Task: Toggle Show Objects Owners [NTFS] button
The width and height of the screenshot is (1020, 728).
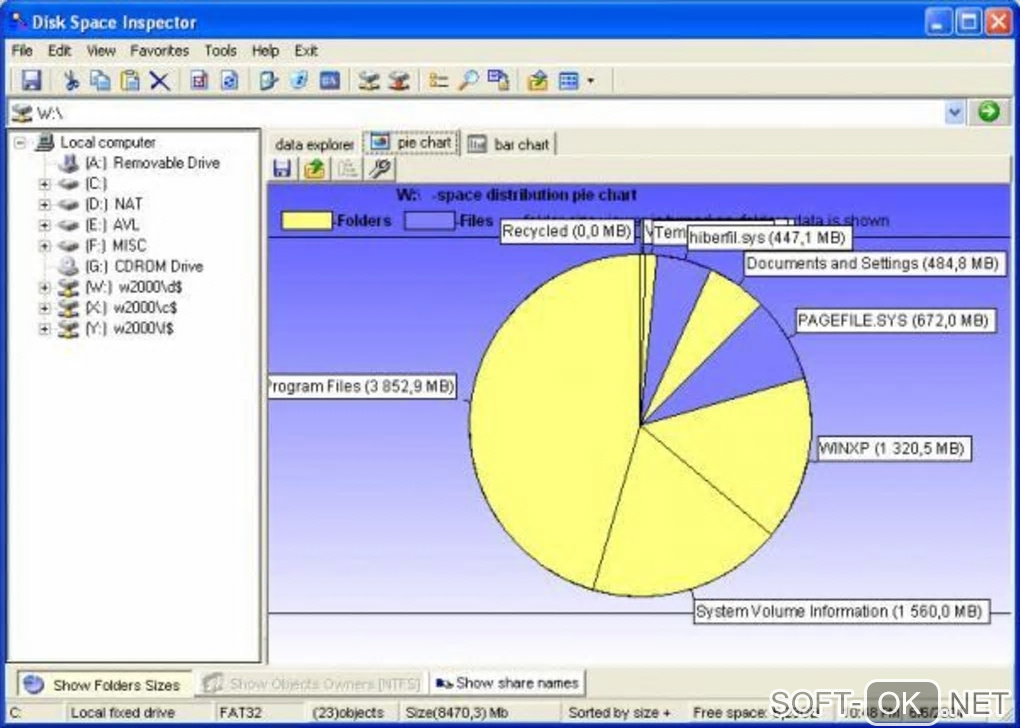Action: pyautogui.click(x=312, y=684)
